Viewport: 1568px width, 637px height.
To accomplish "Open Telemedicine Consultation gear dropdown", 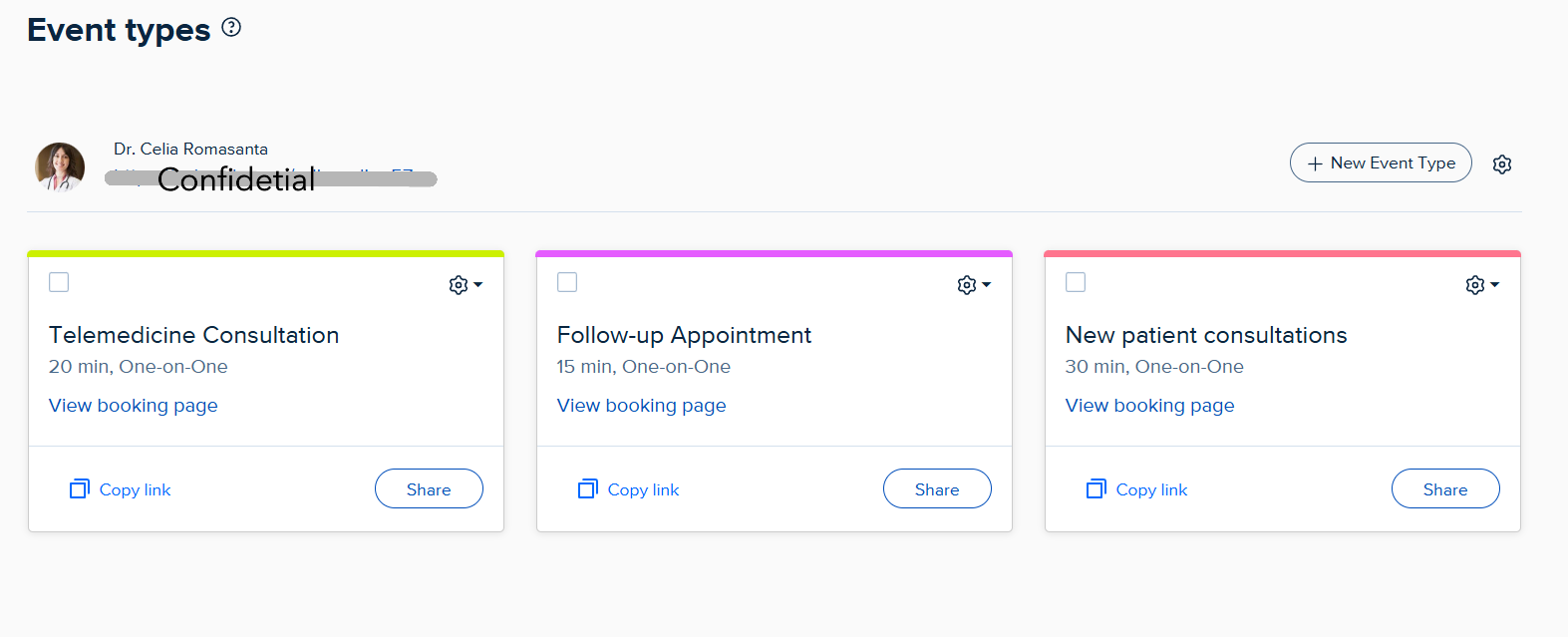I will (x=465, y=285).
